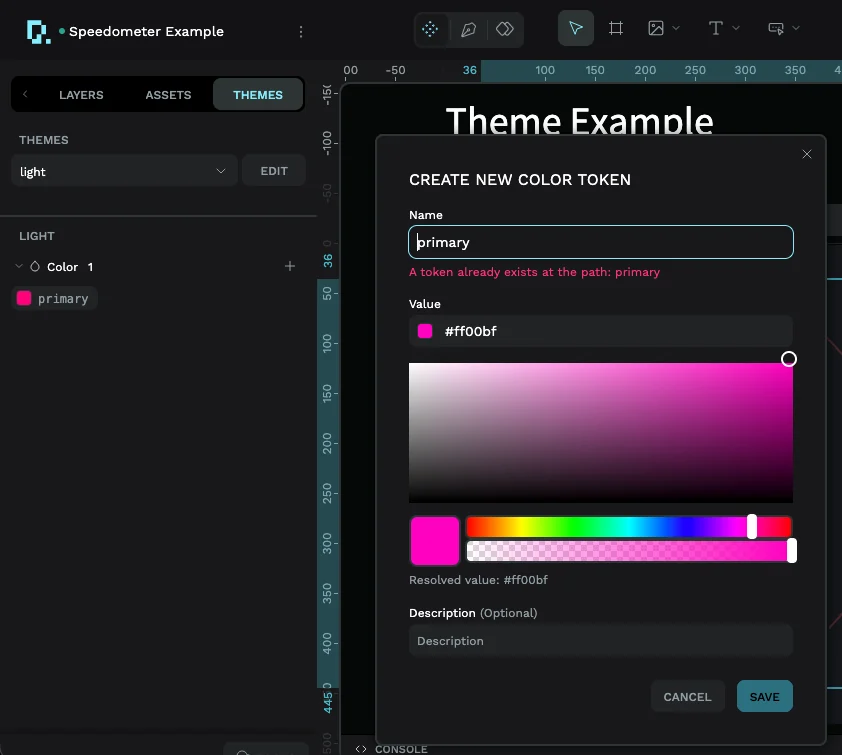Click the large magenta preview swatch
Viewport: 842px width, 755px height.
coord(435,540)
